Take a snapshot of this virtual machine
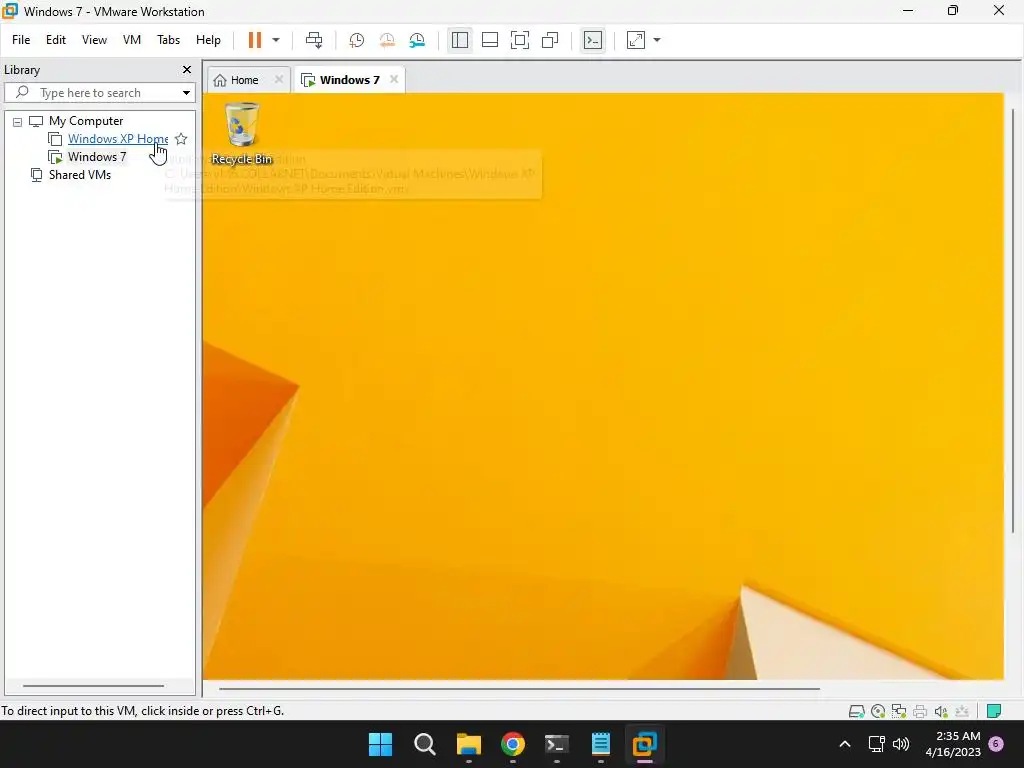The image size is (1024, 768). coord(357,40)
